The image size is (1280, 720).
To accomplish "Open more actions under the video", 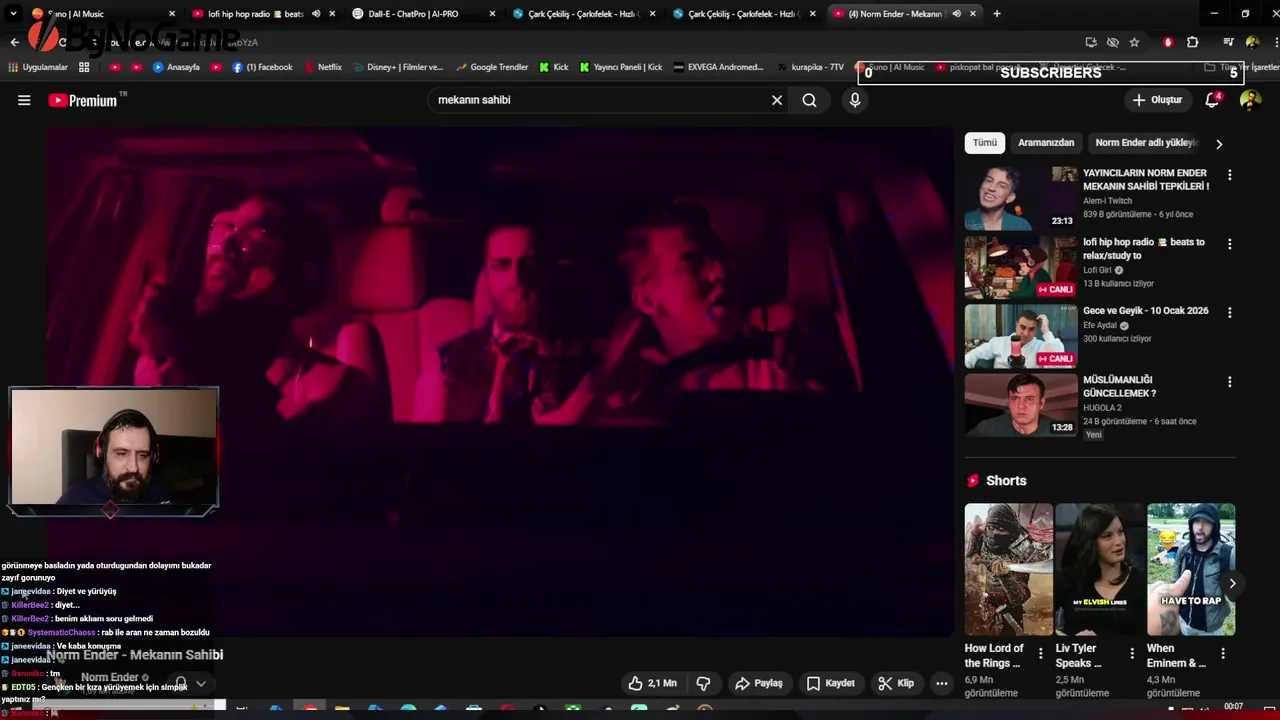I will point(941,683).
